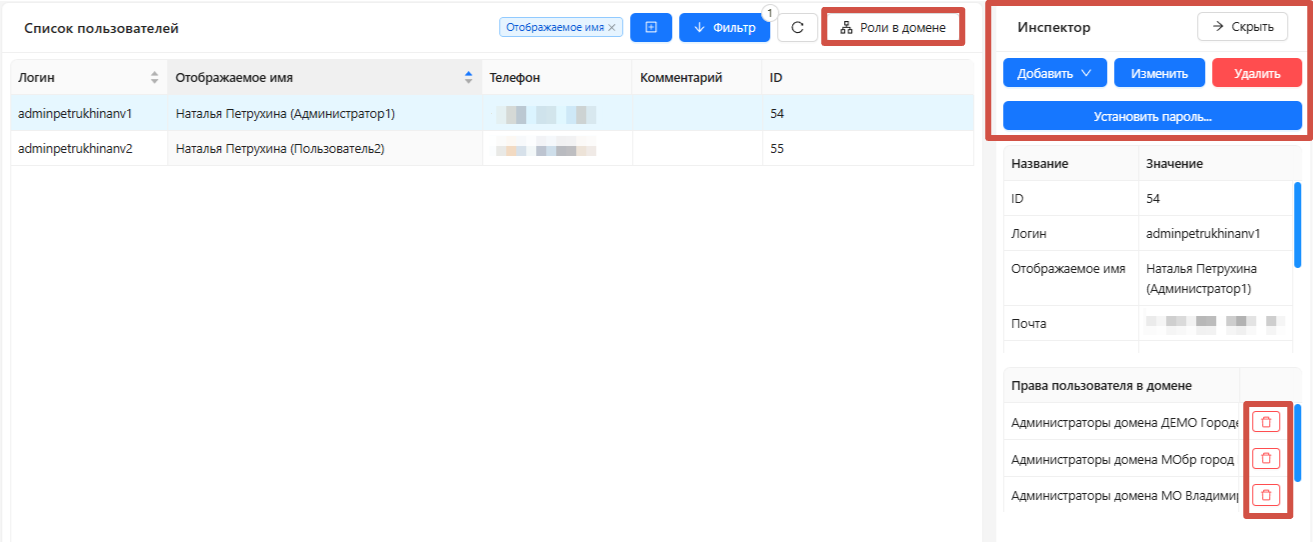Select row Наталья Петрухина (Администратор1)

(x=285, y=114)
